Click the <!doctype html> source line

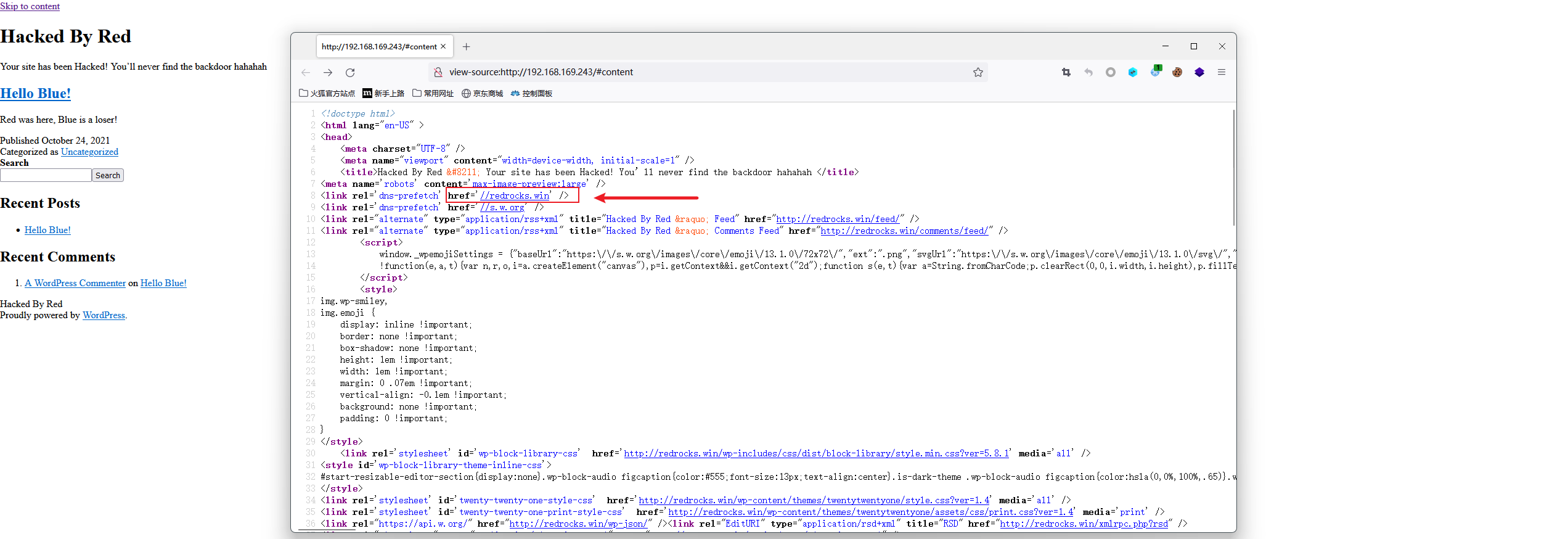click(x=357, y=113)
